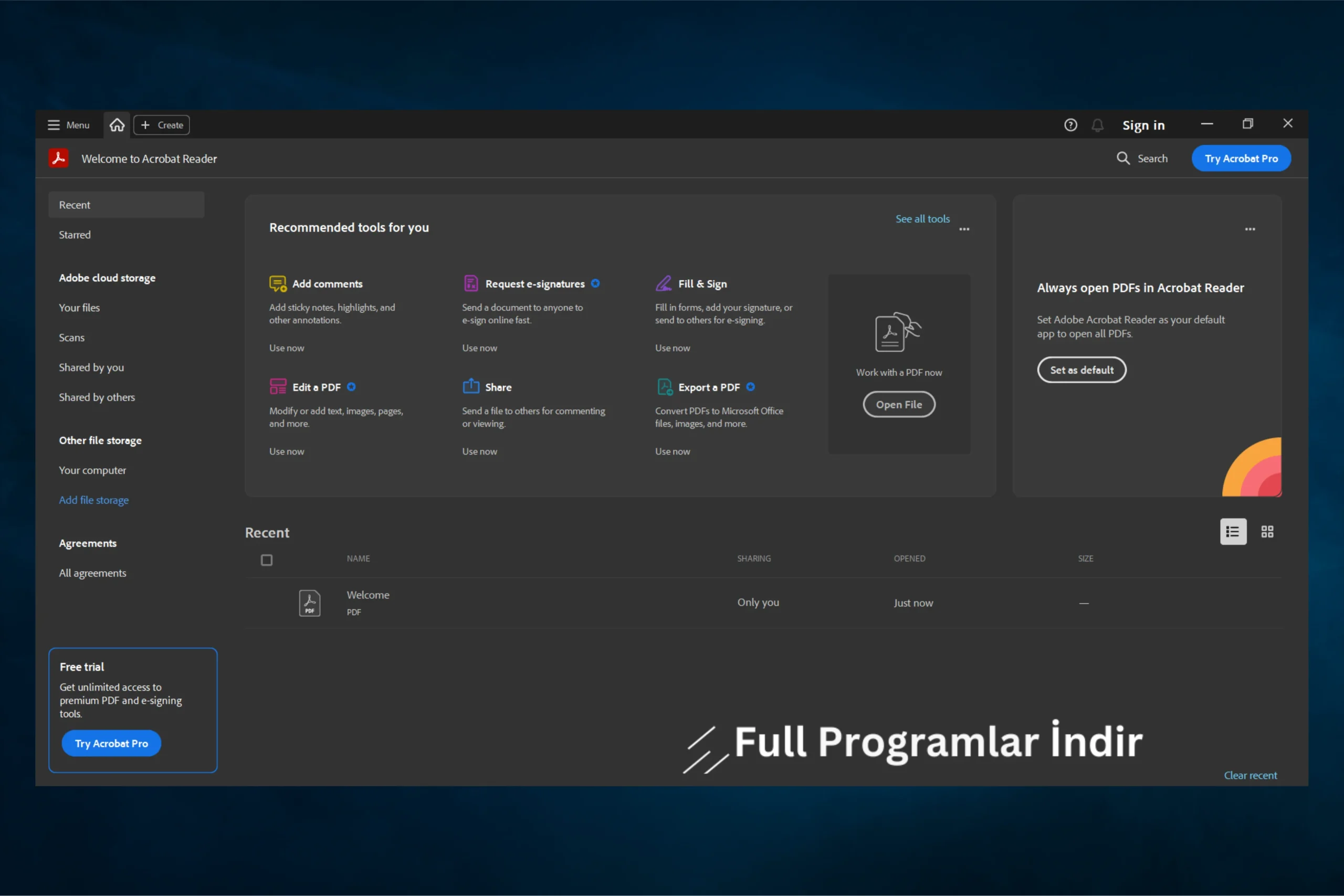Open the notifications bell icon
This screenshot has height=896, width=1344.
pyautogui.click(x=1097, y=125)
